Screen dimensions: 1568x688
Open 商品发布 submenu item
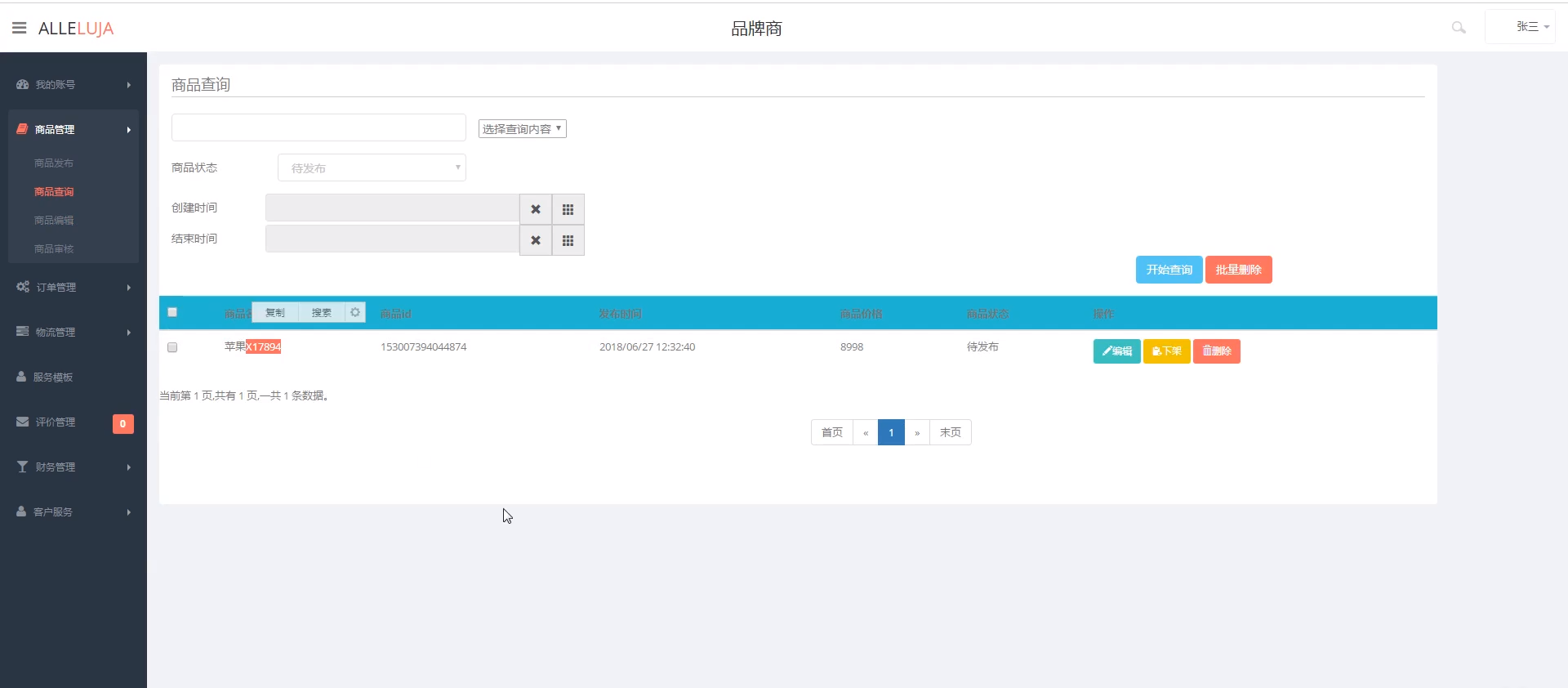pyautogui.click(x=54, y=163)
